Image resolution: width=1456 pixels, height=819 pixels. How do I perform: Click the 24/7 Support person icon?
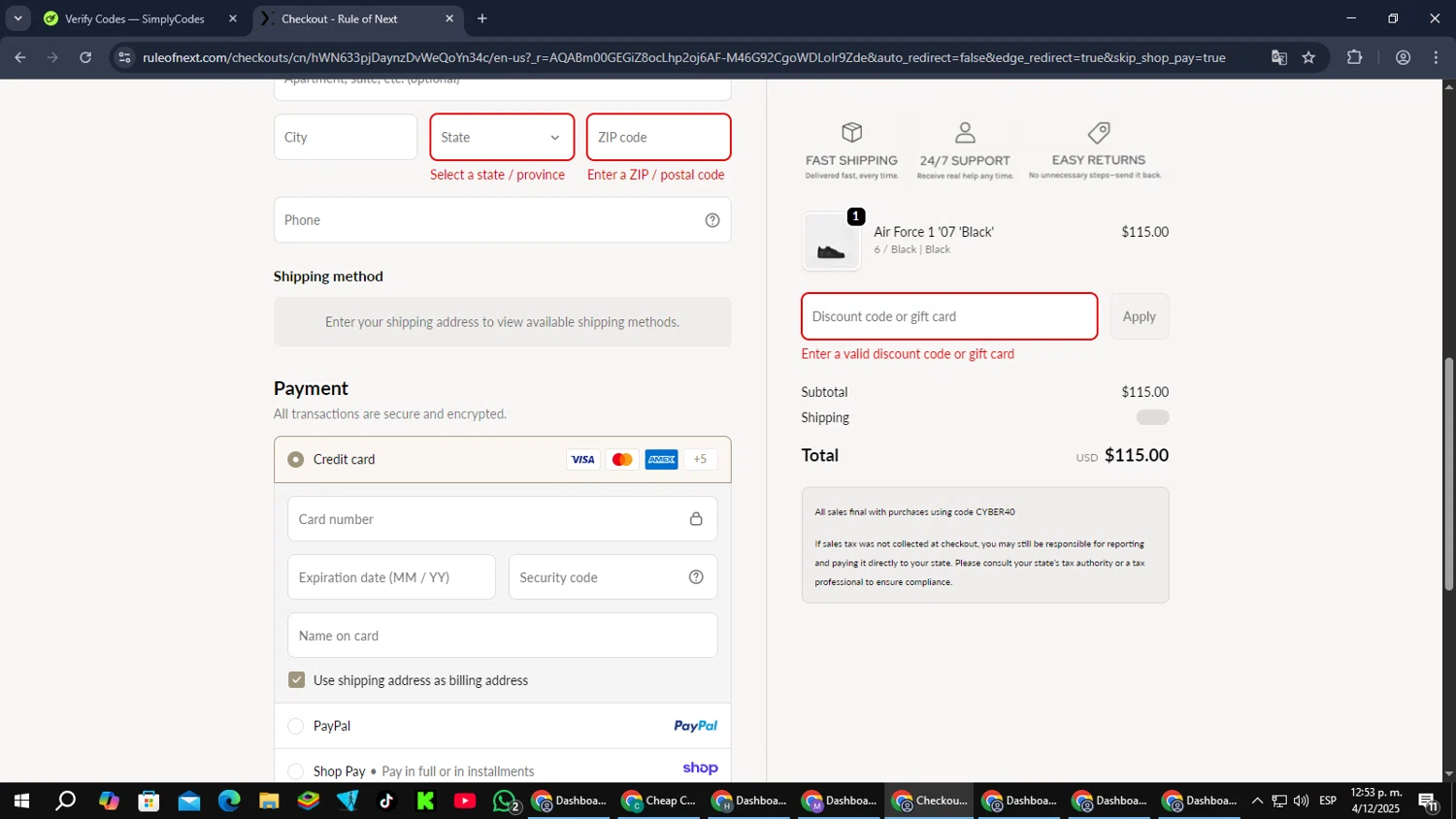[965, 132]
